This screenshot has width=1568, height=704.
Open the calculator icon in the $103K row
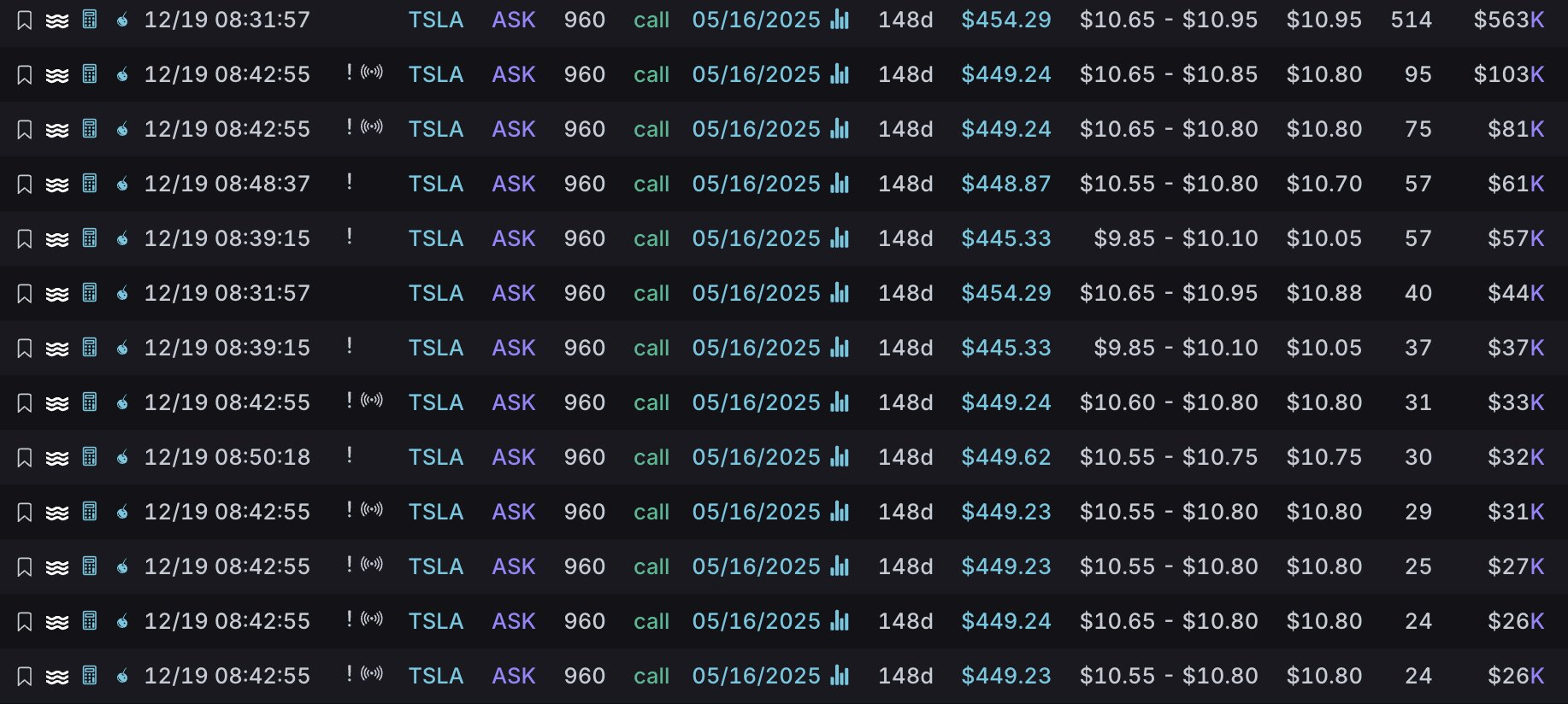click(90, 73)
